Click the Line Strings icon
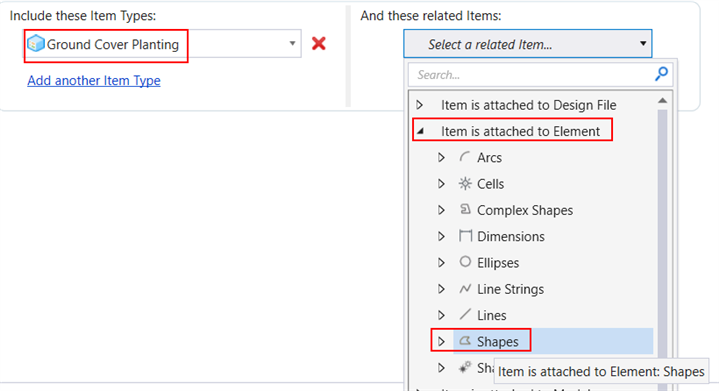The height and width of the screenshot is (391, 719). pos(465,289)
